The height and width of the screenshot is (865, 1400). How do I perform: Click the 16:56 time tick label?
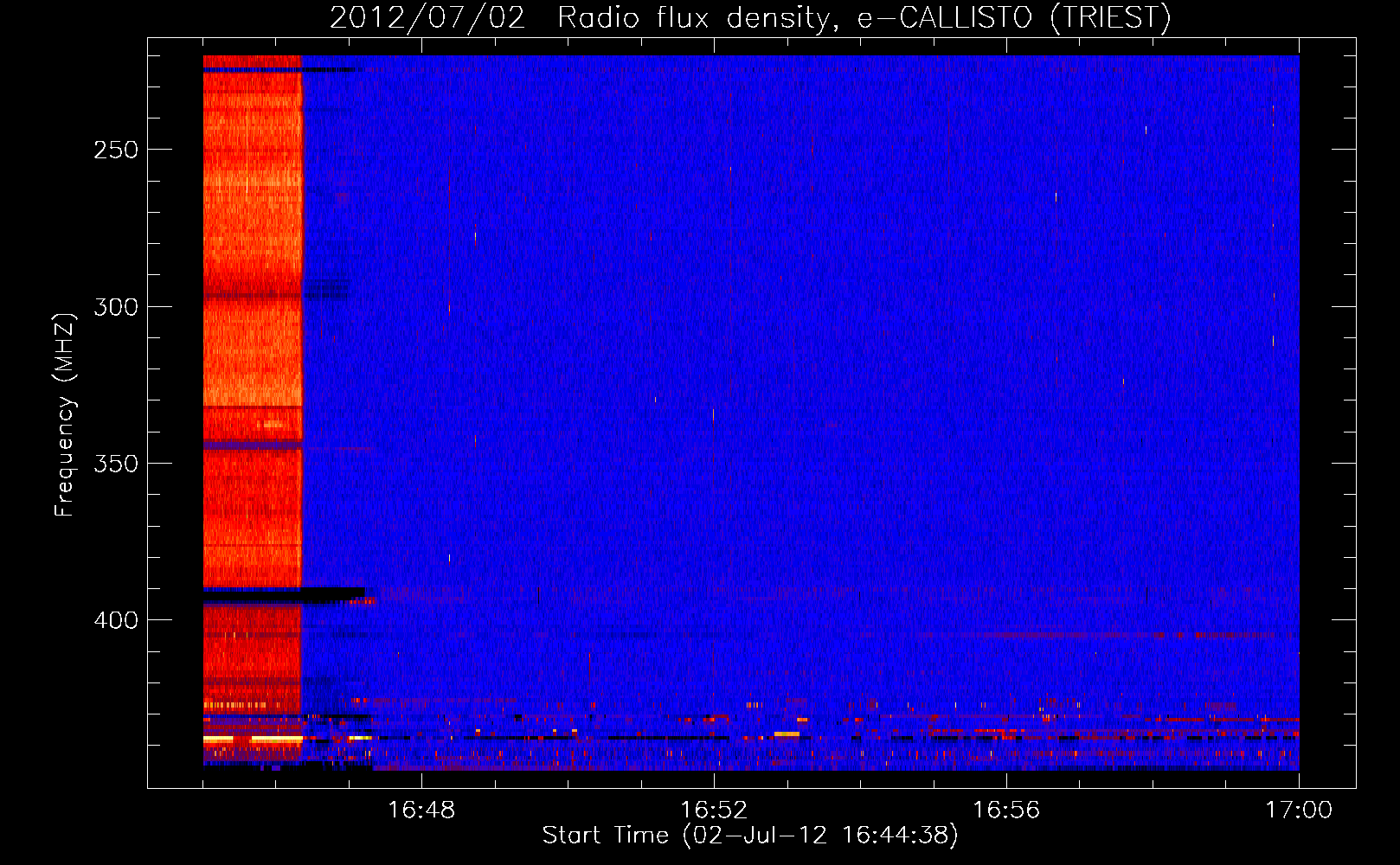1006,810
